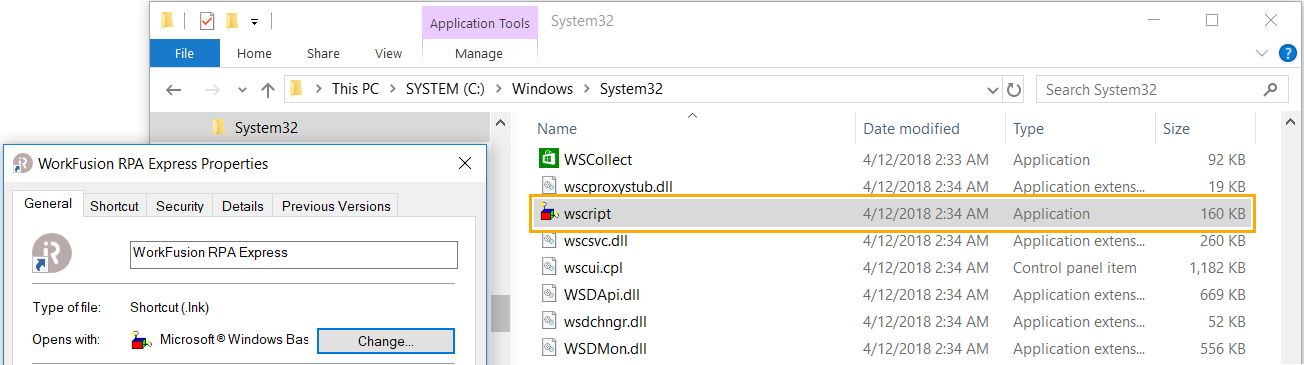Select the wscript file name
Viewport: 1304px width, 365px height.
587,213
